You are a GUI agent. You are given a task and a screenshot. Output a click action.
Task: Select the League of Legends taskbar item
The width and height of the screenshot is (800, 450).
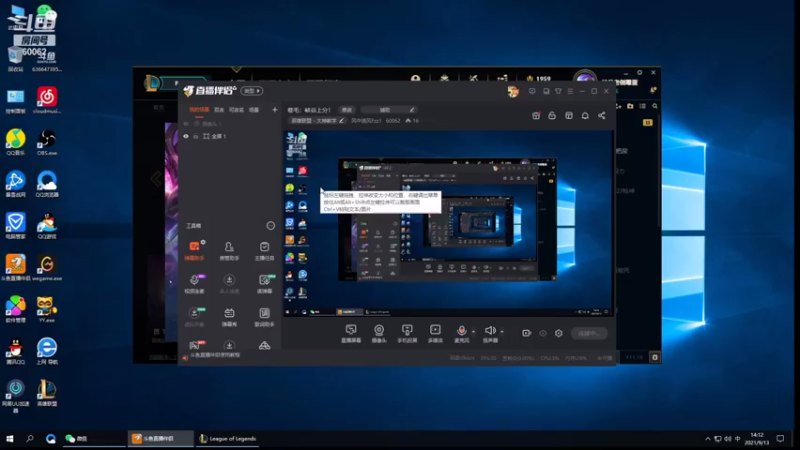coord(229,438)
